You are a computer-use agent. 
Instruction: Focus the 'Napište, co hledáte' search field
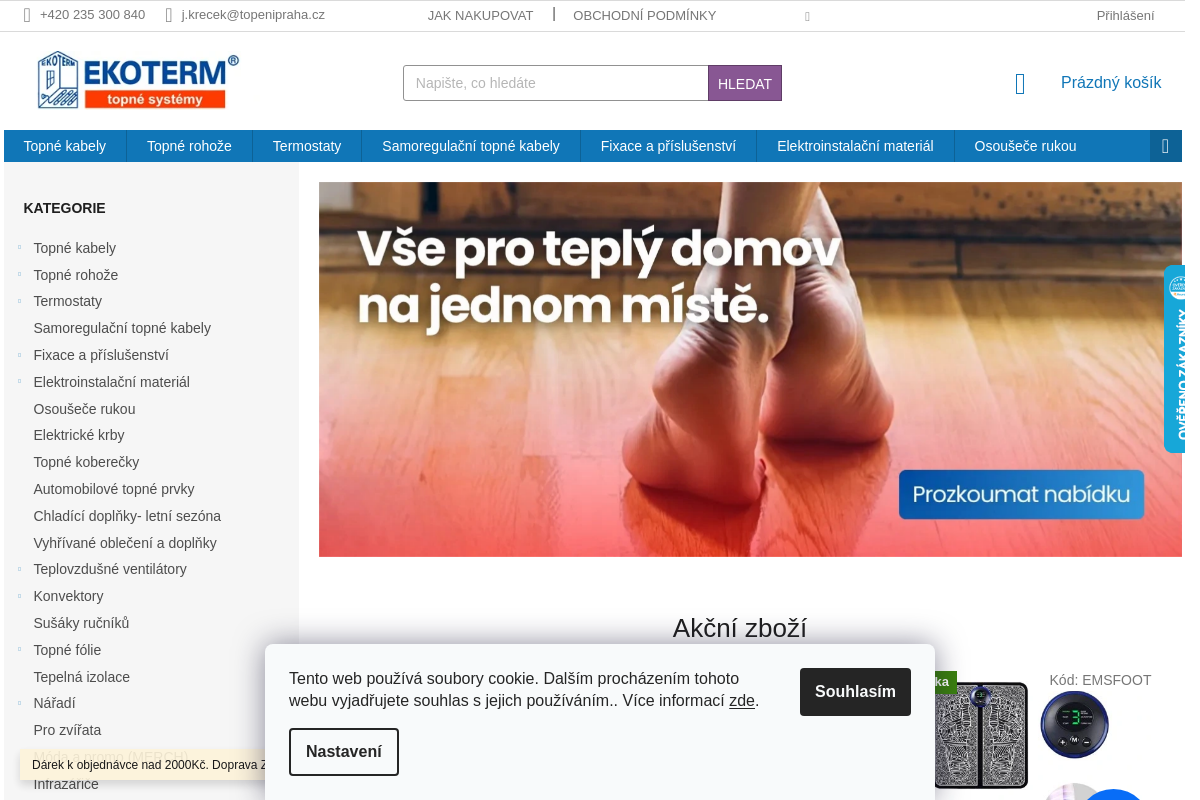point(556,83)
